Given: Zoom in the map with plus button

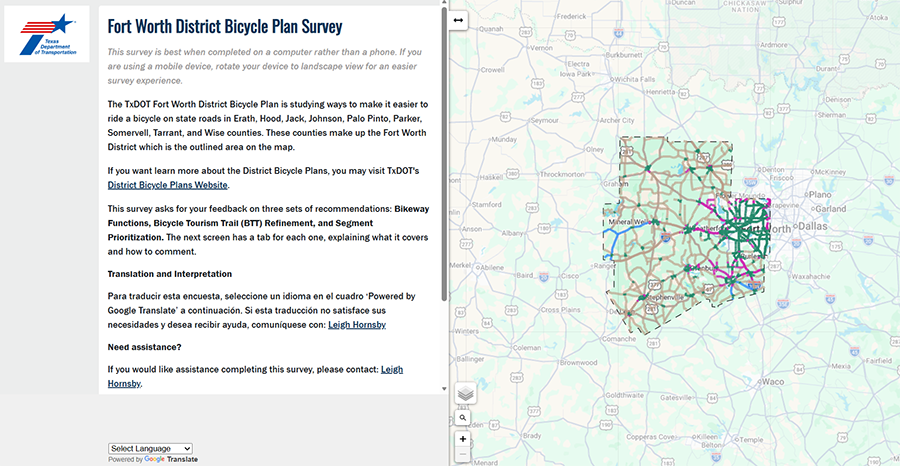Looking at the screenshot, I should 463,439.
